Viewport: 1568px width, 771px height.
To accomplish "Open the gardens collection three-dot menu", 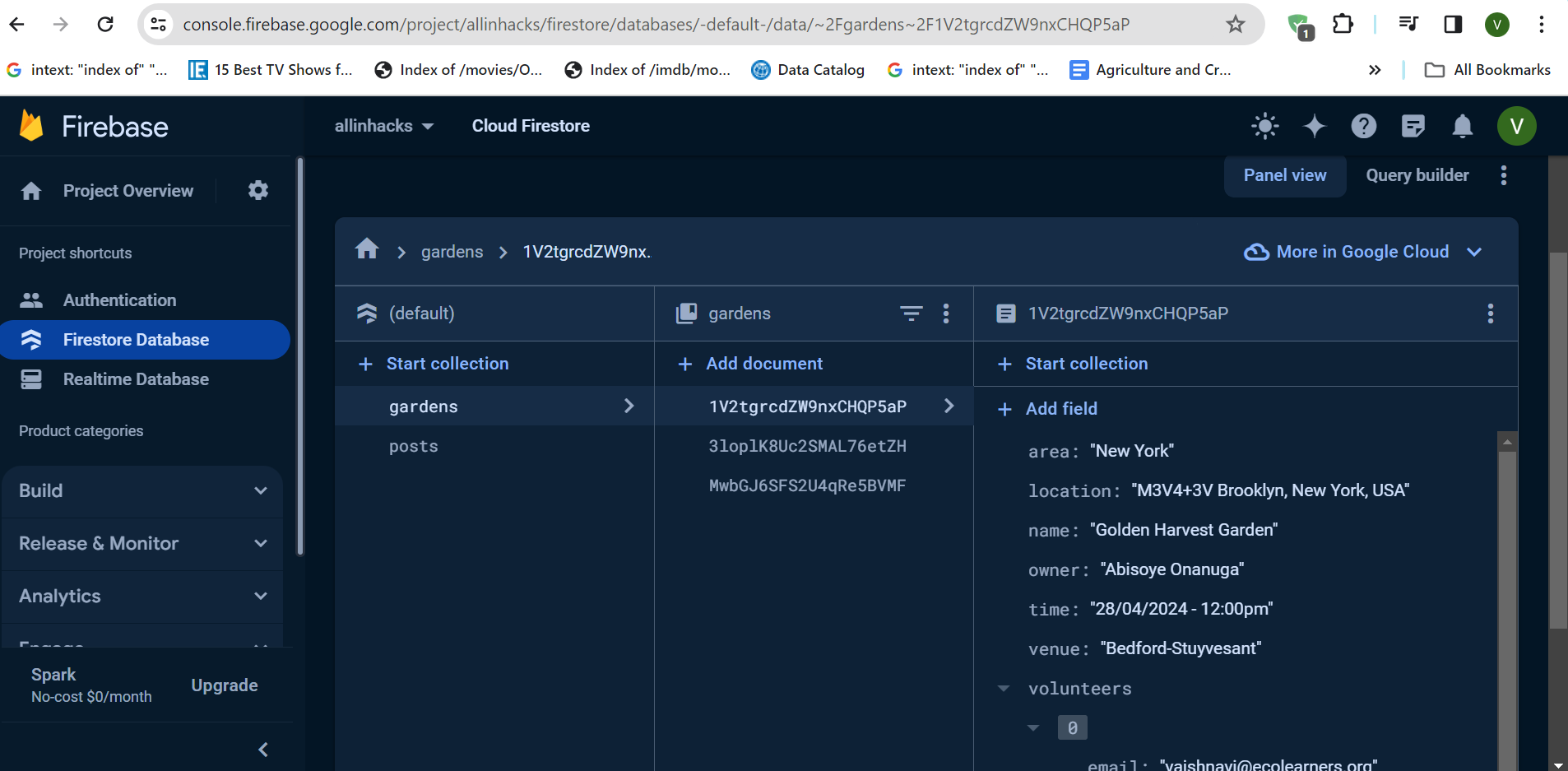I will [x=946, y=314].
